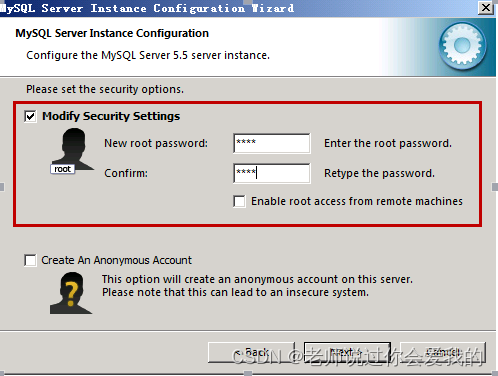The image size is (498, 376).
Task: Close the wizard window with X
Action: [486, 8]
